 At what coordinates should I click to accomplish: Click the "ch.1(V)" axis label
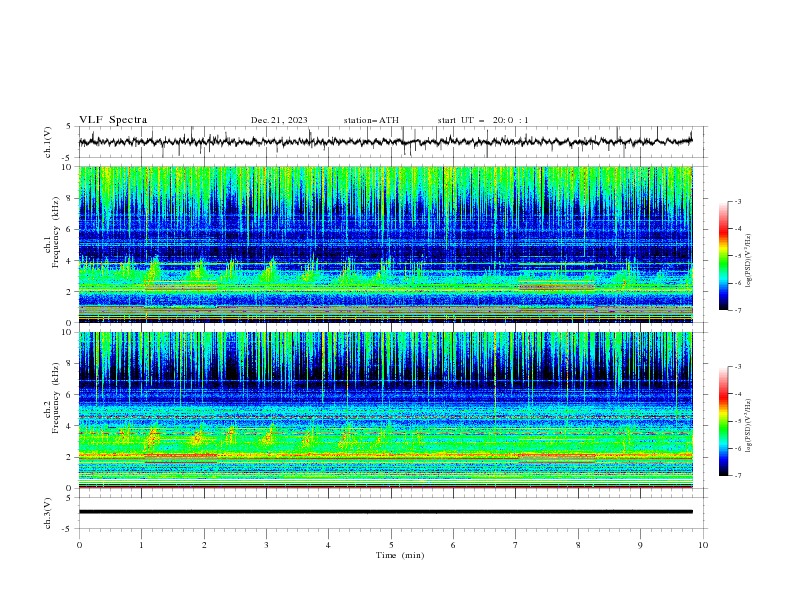(x=48, y=142)
